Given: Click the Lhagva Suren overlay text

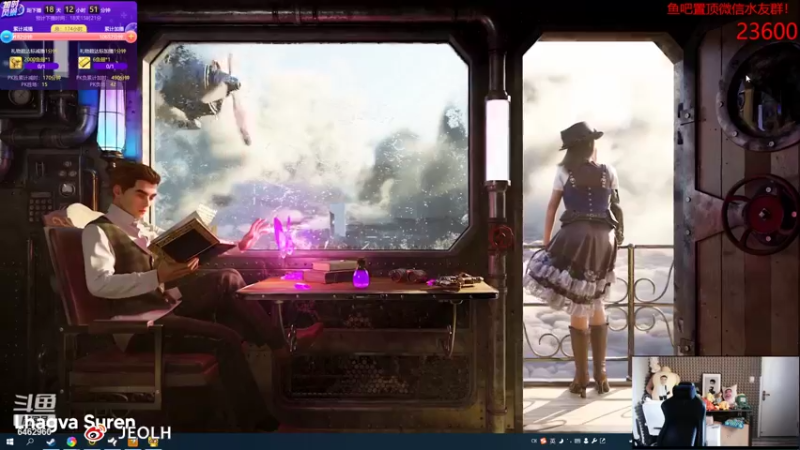Looking at the screenshot, I should 74,422.
